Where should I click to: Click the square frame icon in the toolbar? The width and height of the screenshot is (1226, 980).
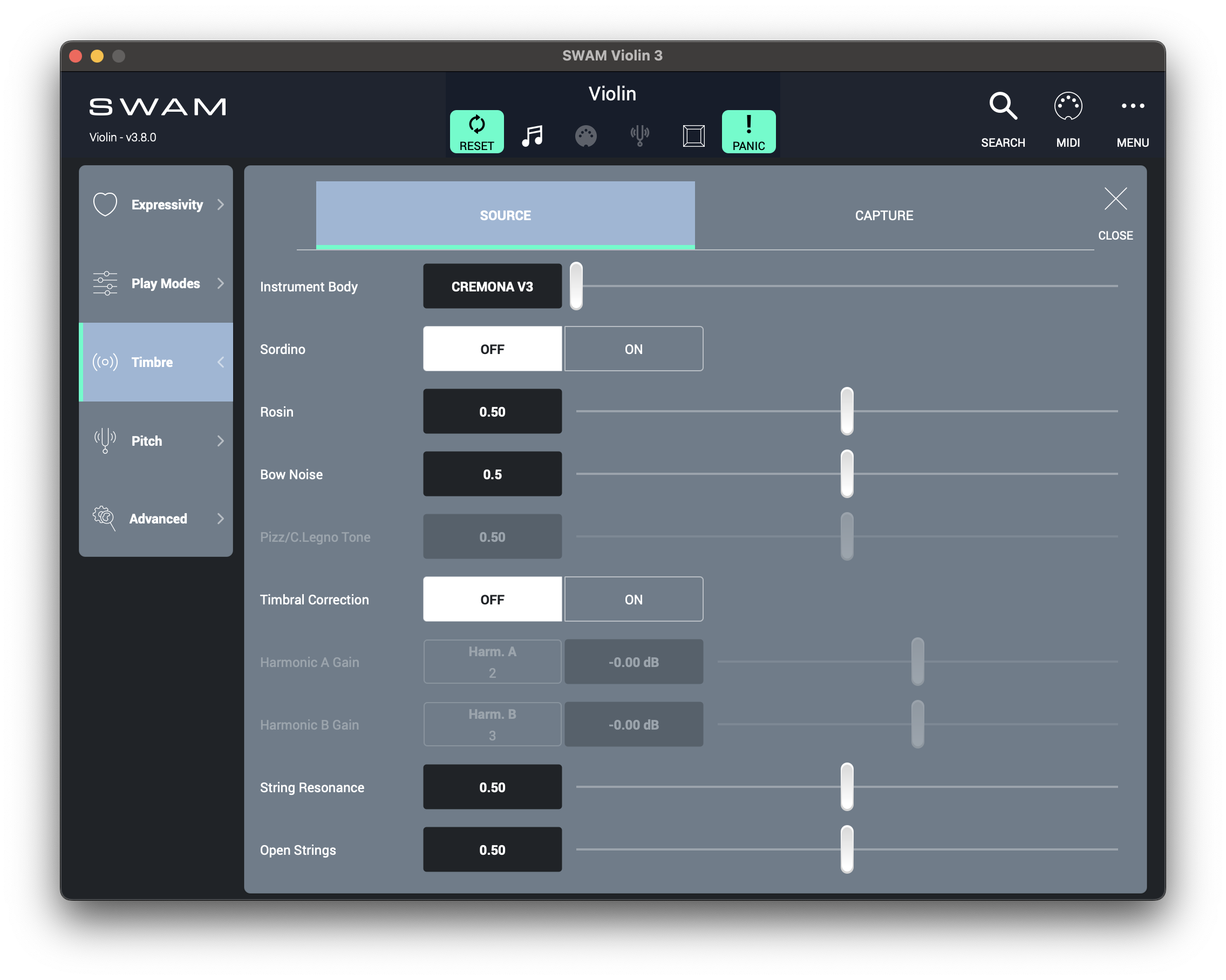point(693,136)
